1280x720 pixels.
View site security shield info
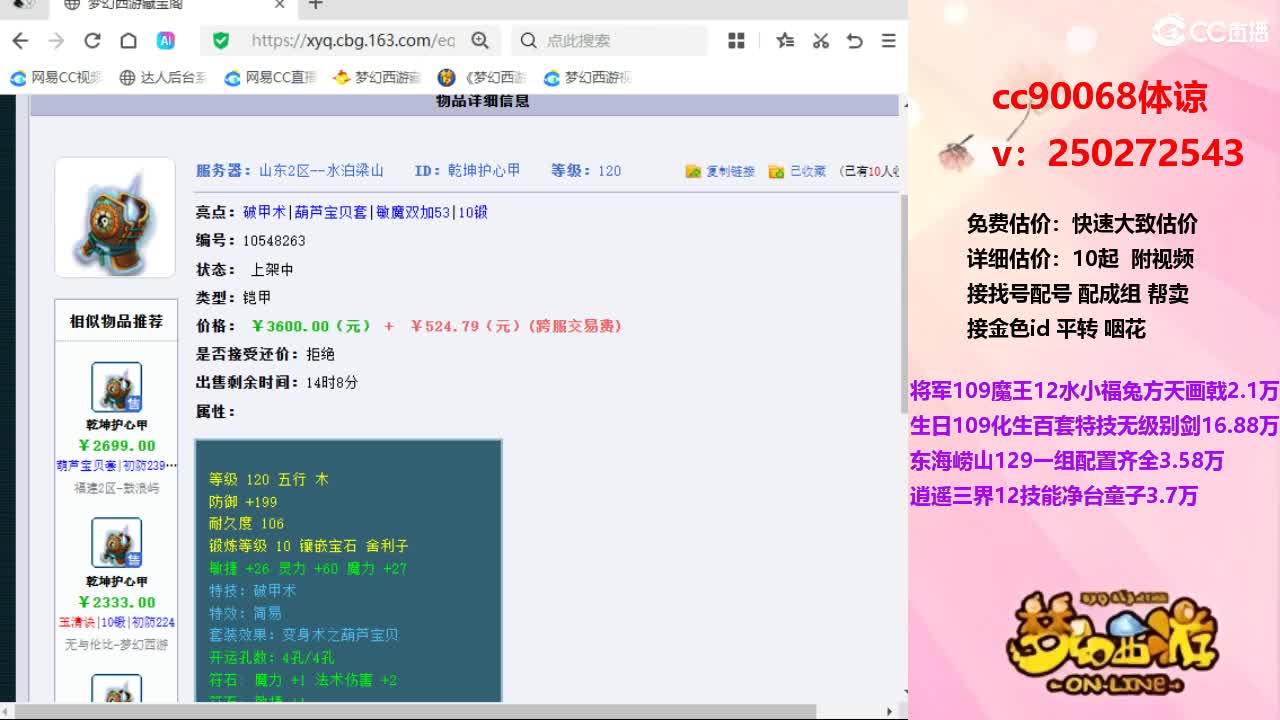[x=221, y=41]
